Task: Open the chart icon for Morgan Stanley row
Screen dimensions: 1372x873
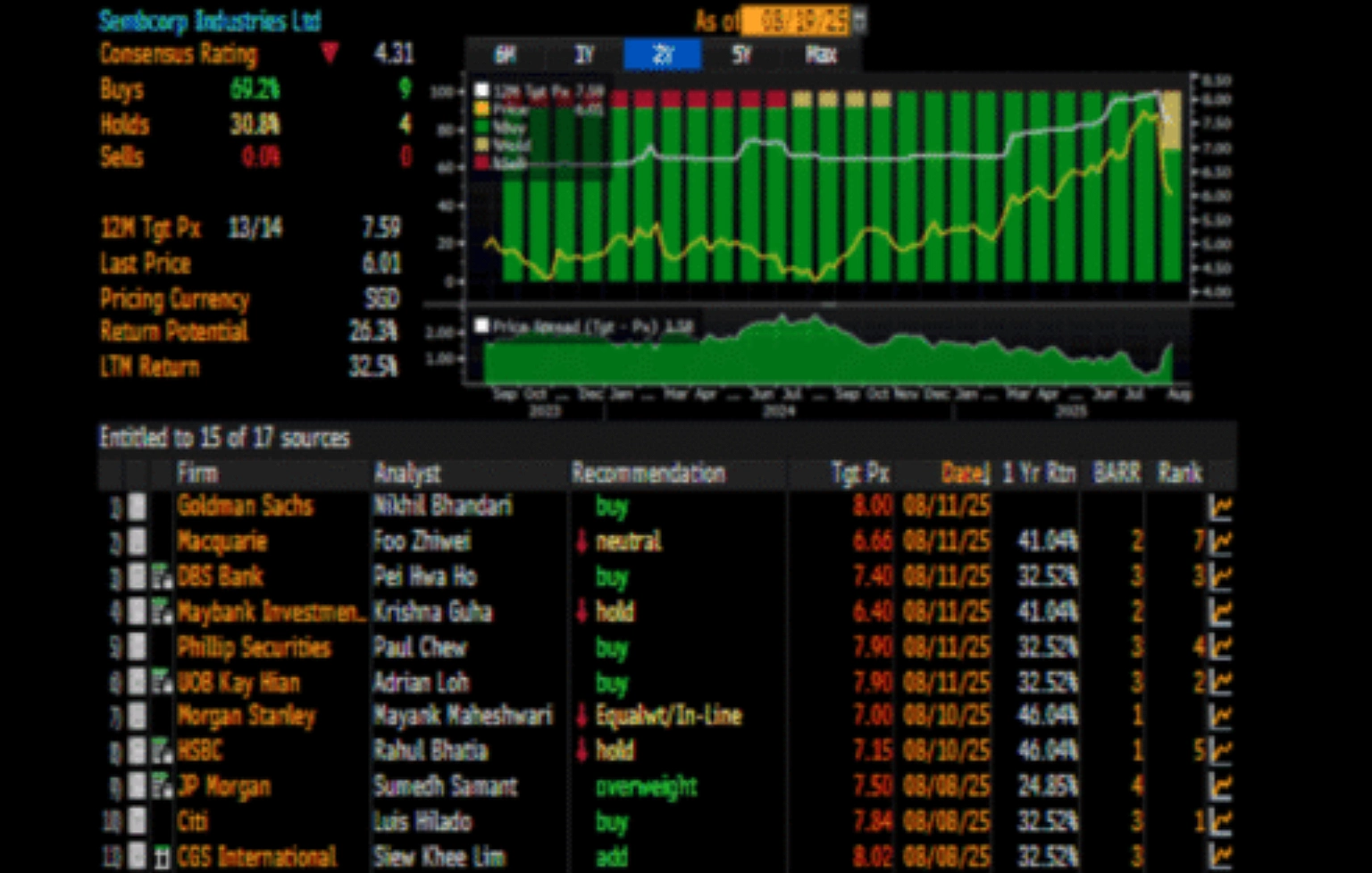Action: pos(1220,717)
